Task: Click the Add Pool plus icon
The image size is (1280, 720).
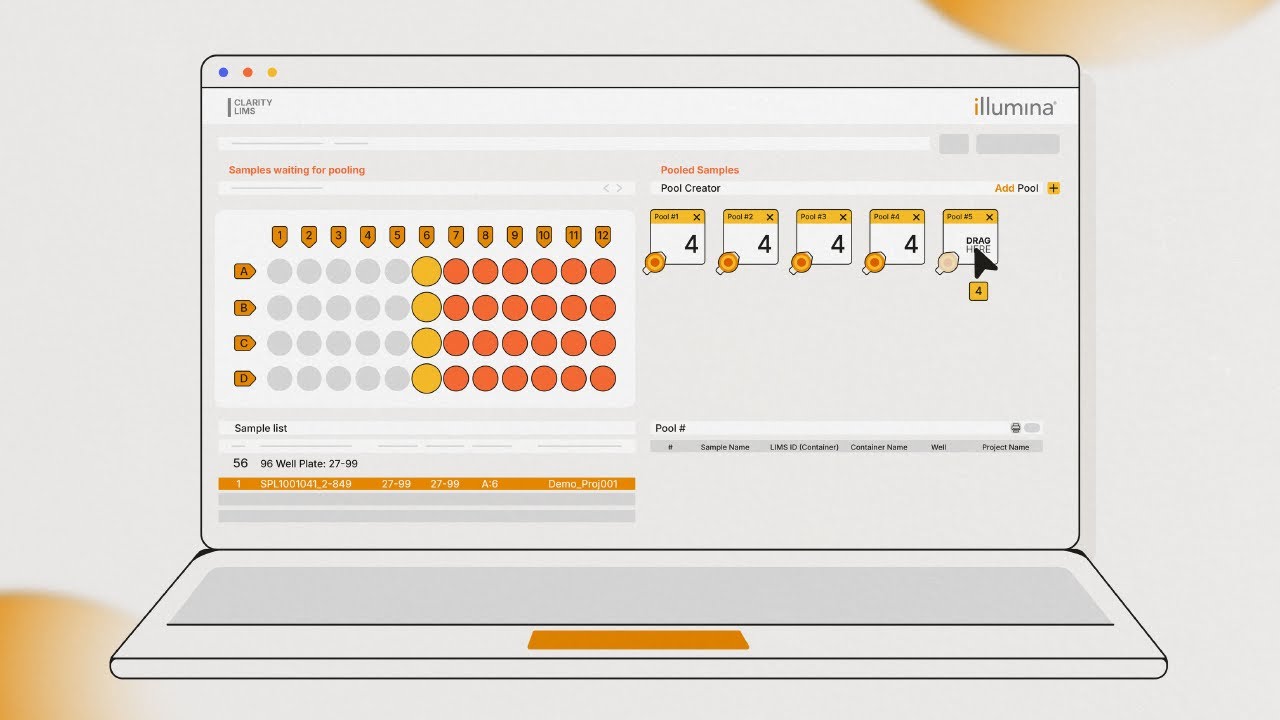Action: pyautogui.click(x=1053, y=188)
